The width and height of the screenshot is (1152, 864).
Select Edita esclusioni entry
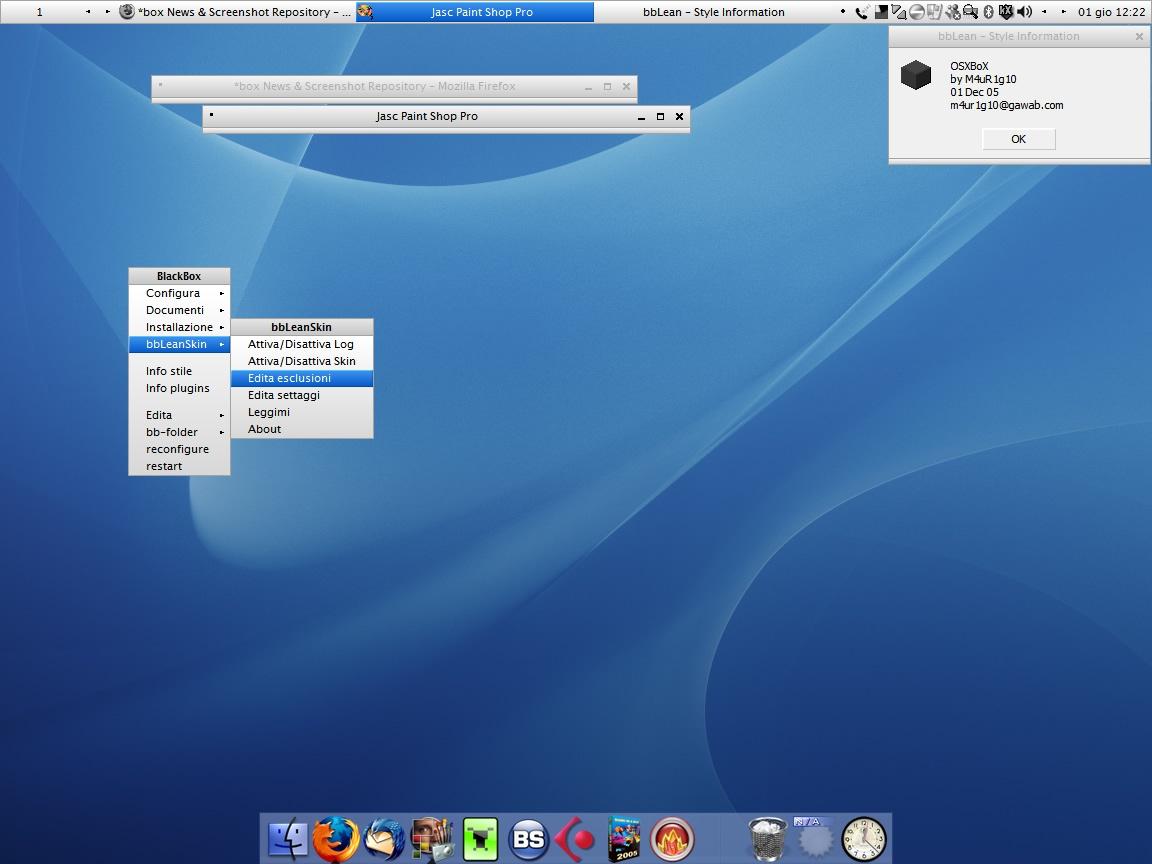click(x=302, y=378)
